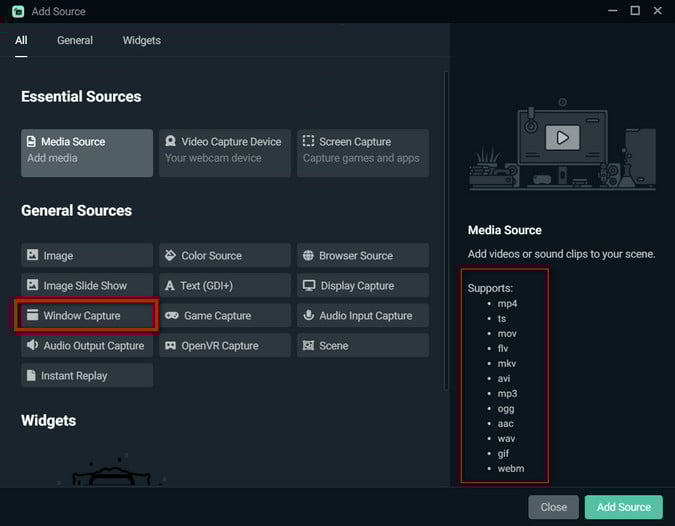
Task: Click the Close button
Action: click(x=554, y=507)
